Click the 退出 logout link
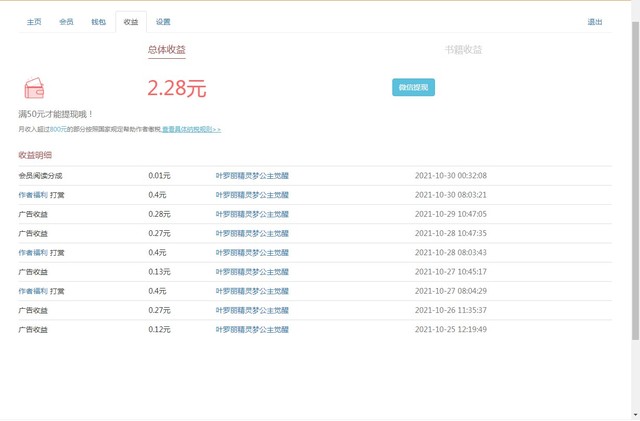The image size is (640, 421). tap(595, 21)
